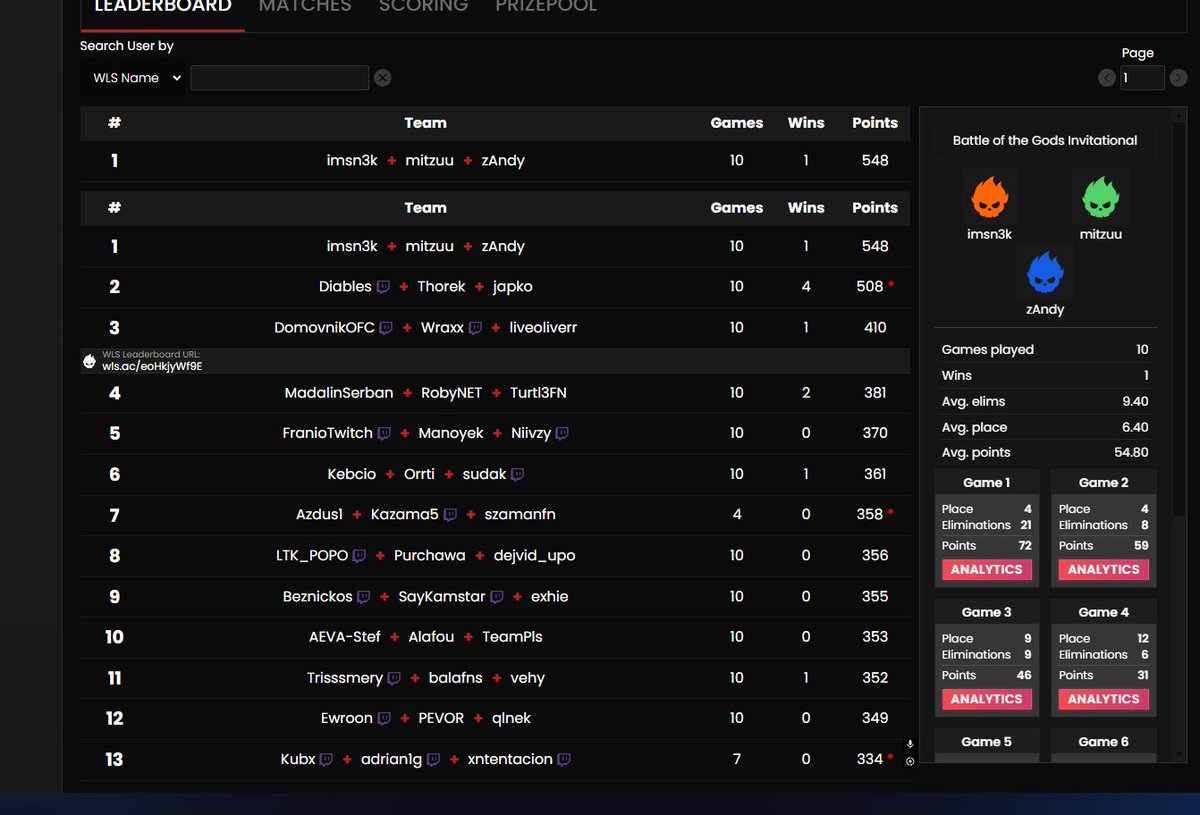Image resolution: width=1200 pixels, height=815 pixels.
Task: Open Niivzy Twitch icon
Action: click(x=562, y=434)
